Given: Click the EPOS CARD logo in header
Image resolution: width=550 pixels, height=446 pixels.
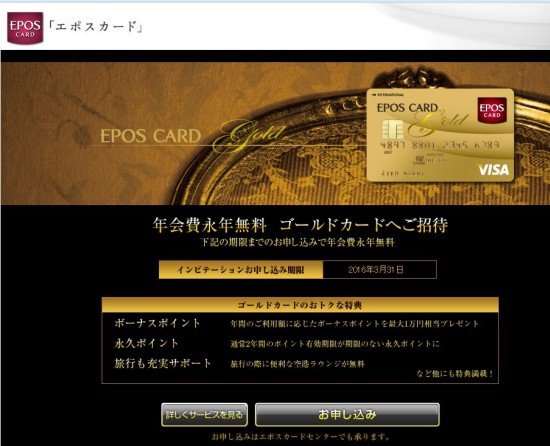Looking at the screenshot, I should [x=25, y=28].
